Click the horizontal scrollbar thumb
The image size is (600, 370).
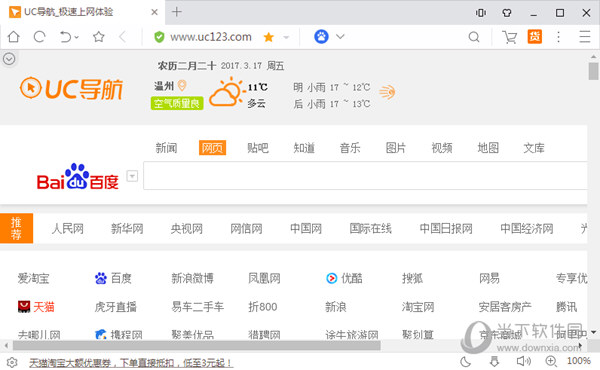(x=197, y=346)
